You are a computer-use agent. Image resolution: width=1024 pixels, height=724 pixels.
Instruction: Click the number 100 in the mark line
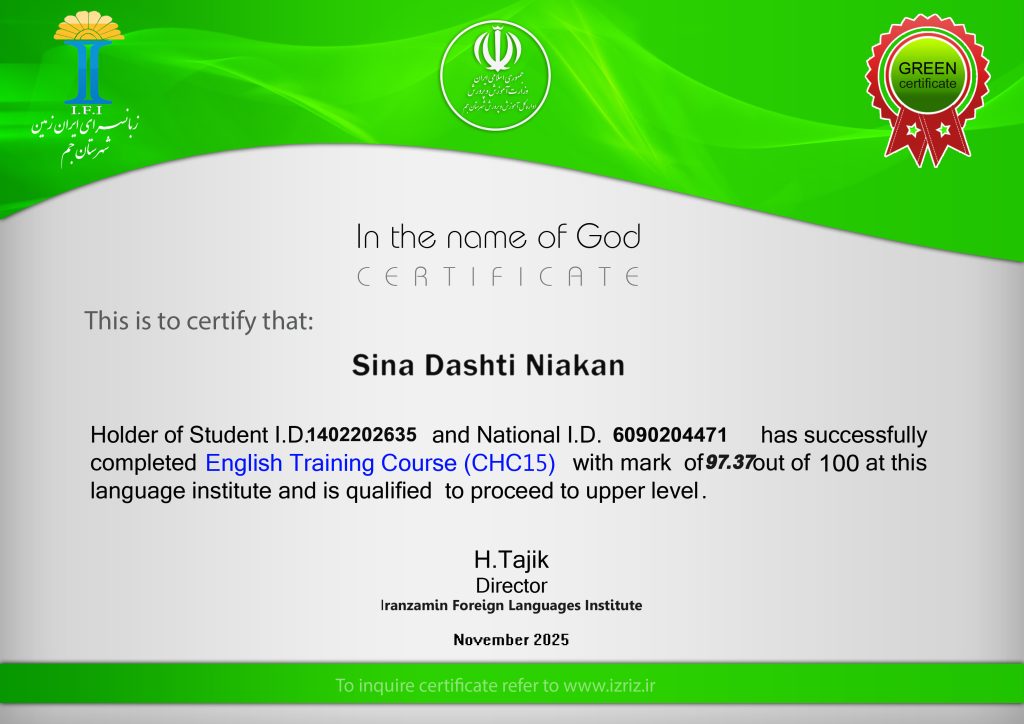coord(838,464)
